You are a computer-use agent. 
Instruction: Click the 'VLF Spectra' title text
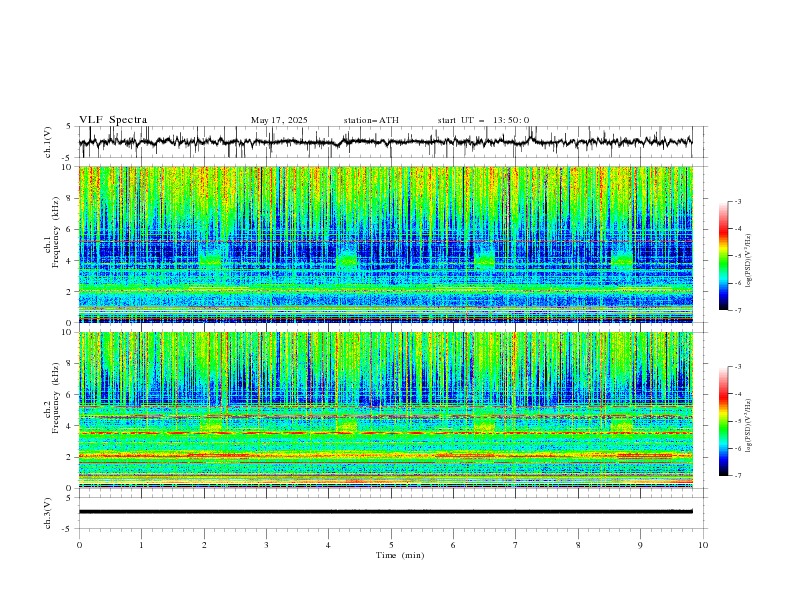tap(113, 120)
